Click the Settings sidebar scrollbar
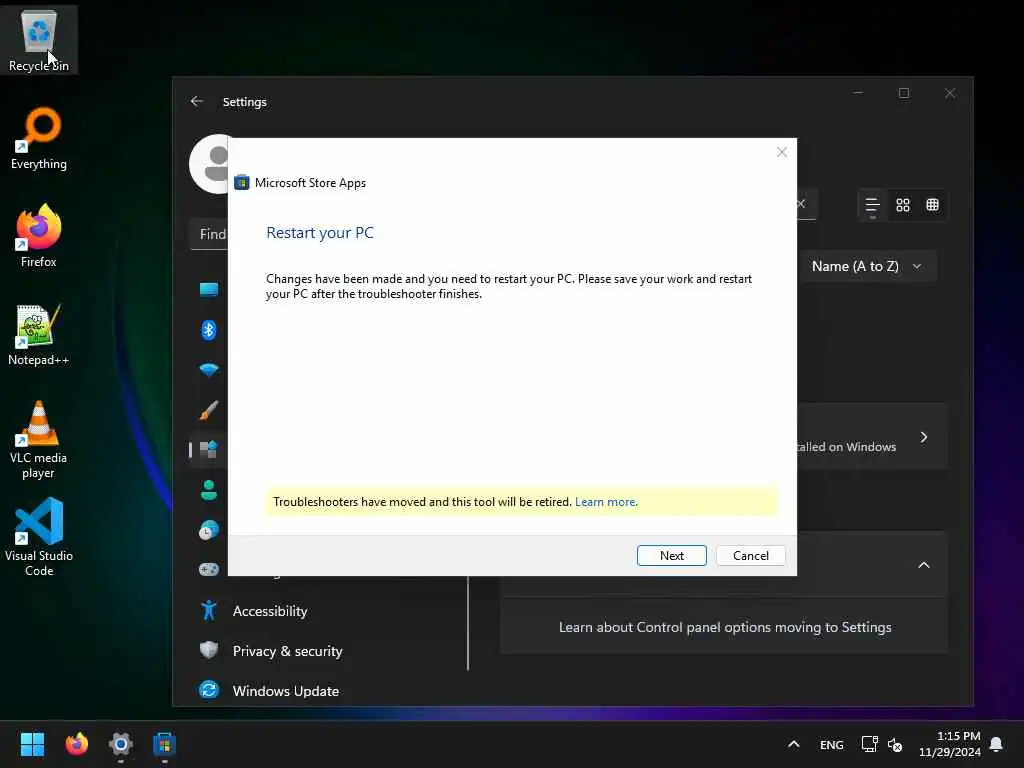The width and height of the screenshot is (1024, 768). click(x=468, y=624)
